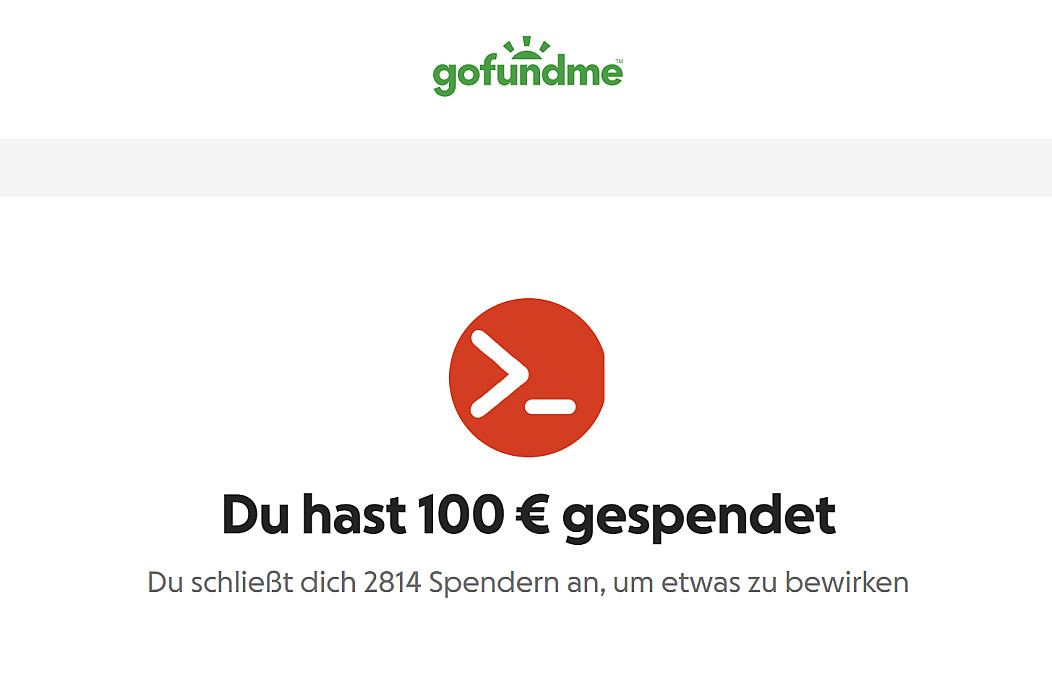Click the gofundme logo at the top
The height and width of the screenshot is (681, 1052).
(528, 66)
